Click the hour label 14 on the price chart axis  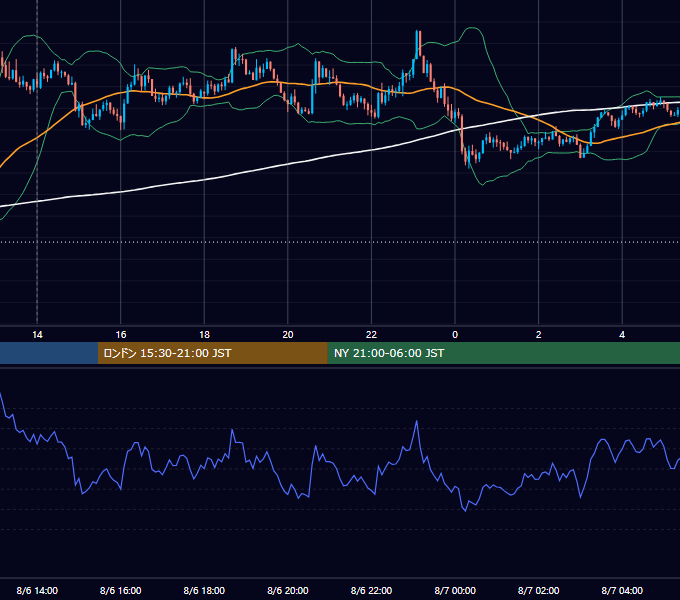pyautogui.click(x=37, y=335)
